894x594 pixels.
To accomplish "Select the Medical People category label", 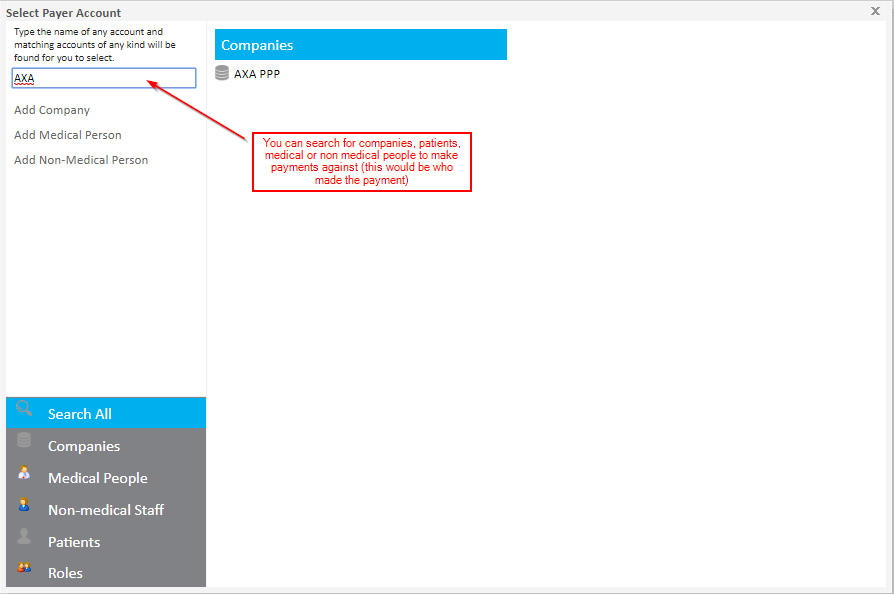I will [x=97, y=478].
